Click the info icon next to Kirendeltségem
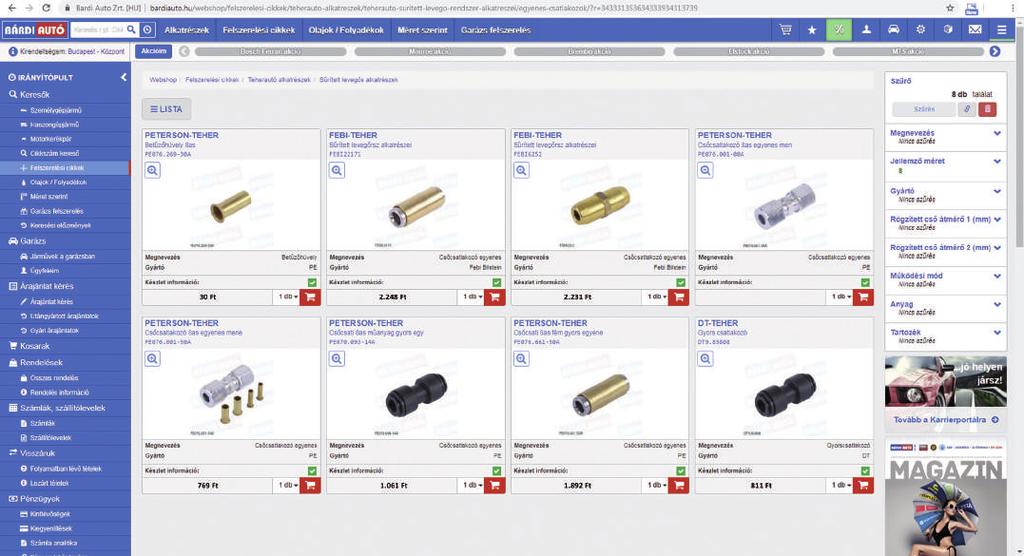This screenshot has height=556, width=1024. (x=12, y=52)
